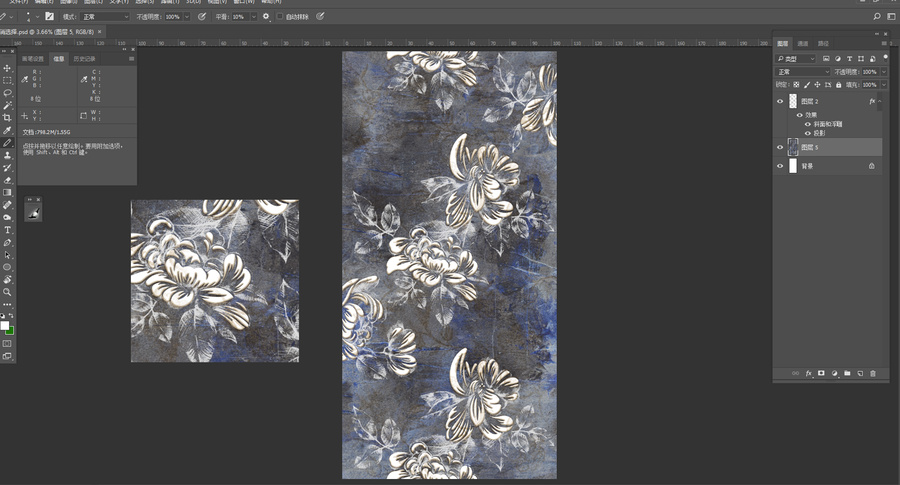Create new adjustment layer icon
The width and height of the screenshot is (900, 485).
pyautogui.click(x=834, y=374)
